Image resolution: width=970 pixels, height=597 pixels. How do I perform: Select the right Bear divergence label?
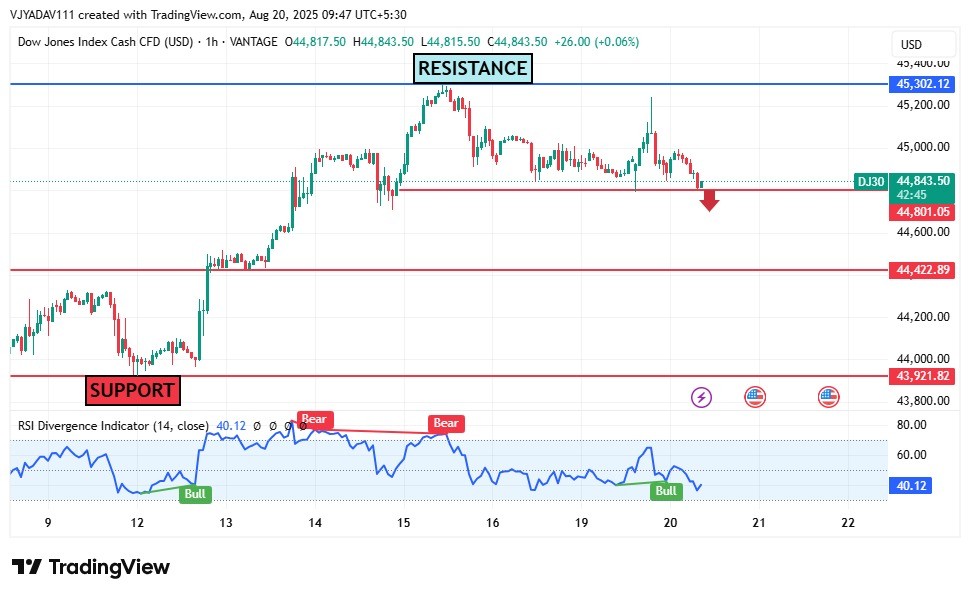(446, 423)
